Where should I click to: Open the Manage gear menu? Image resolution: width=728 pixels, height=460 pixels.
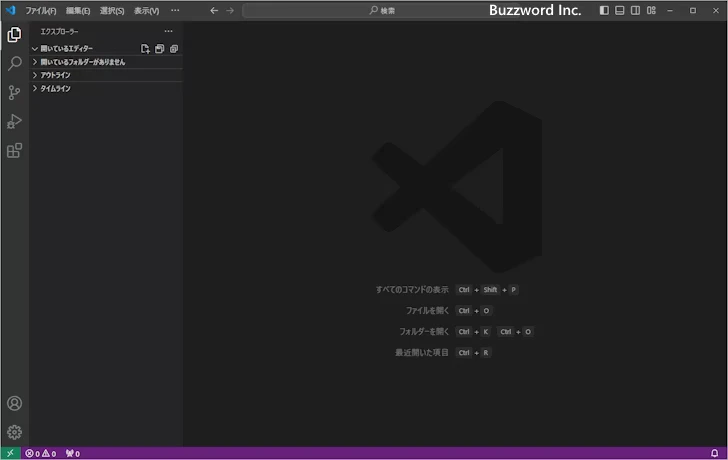tap(14, 433)
